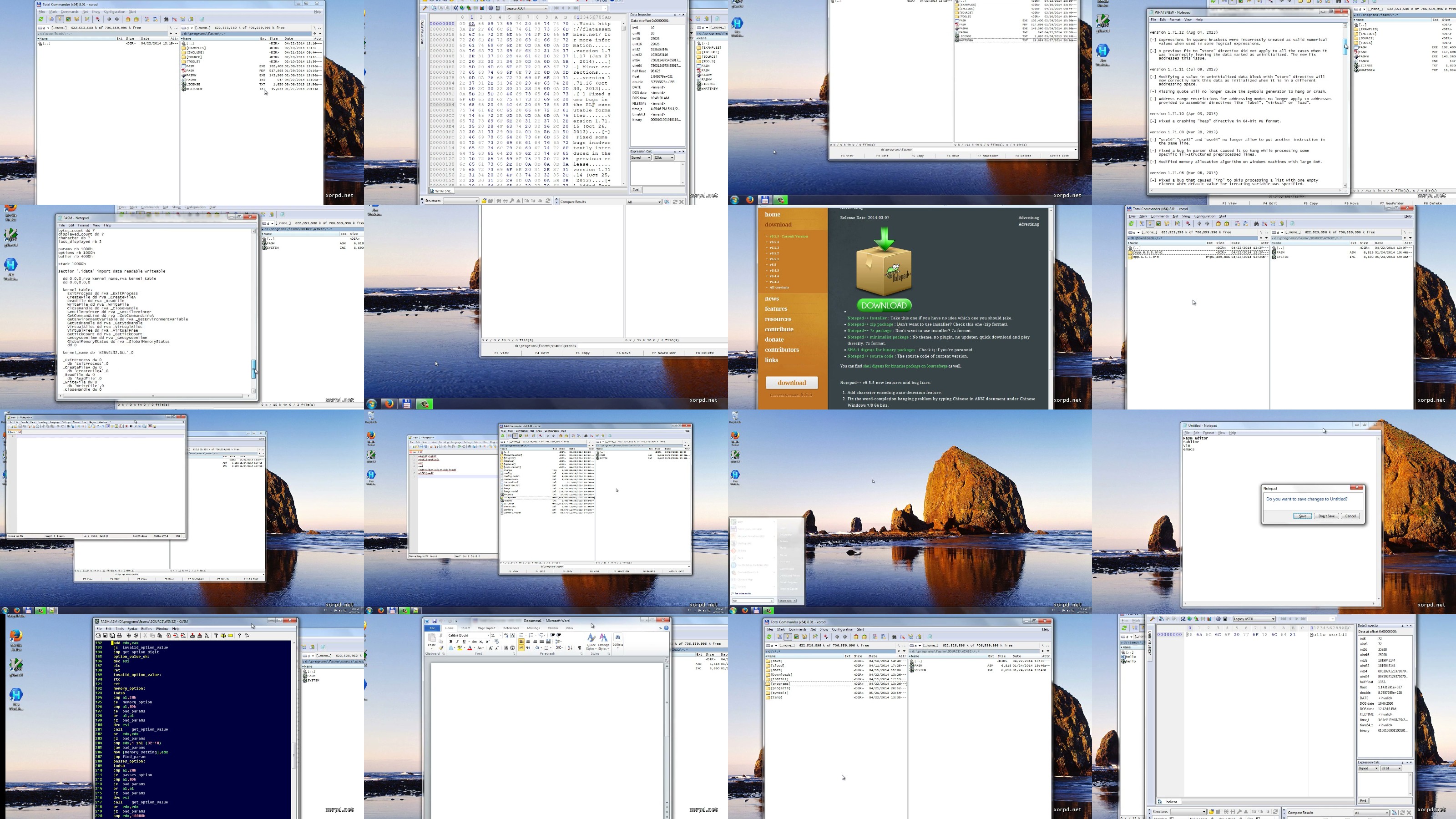This screenshot has height=819, width=1456.
Task: Toggle Strikethrough in Word's Font group
Action: pyautogui.click(x=475, y=642)
